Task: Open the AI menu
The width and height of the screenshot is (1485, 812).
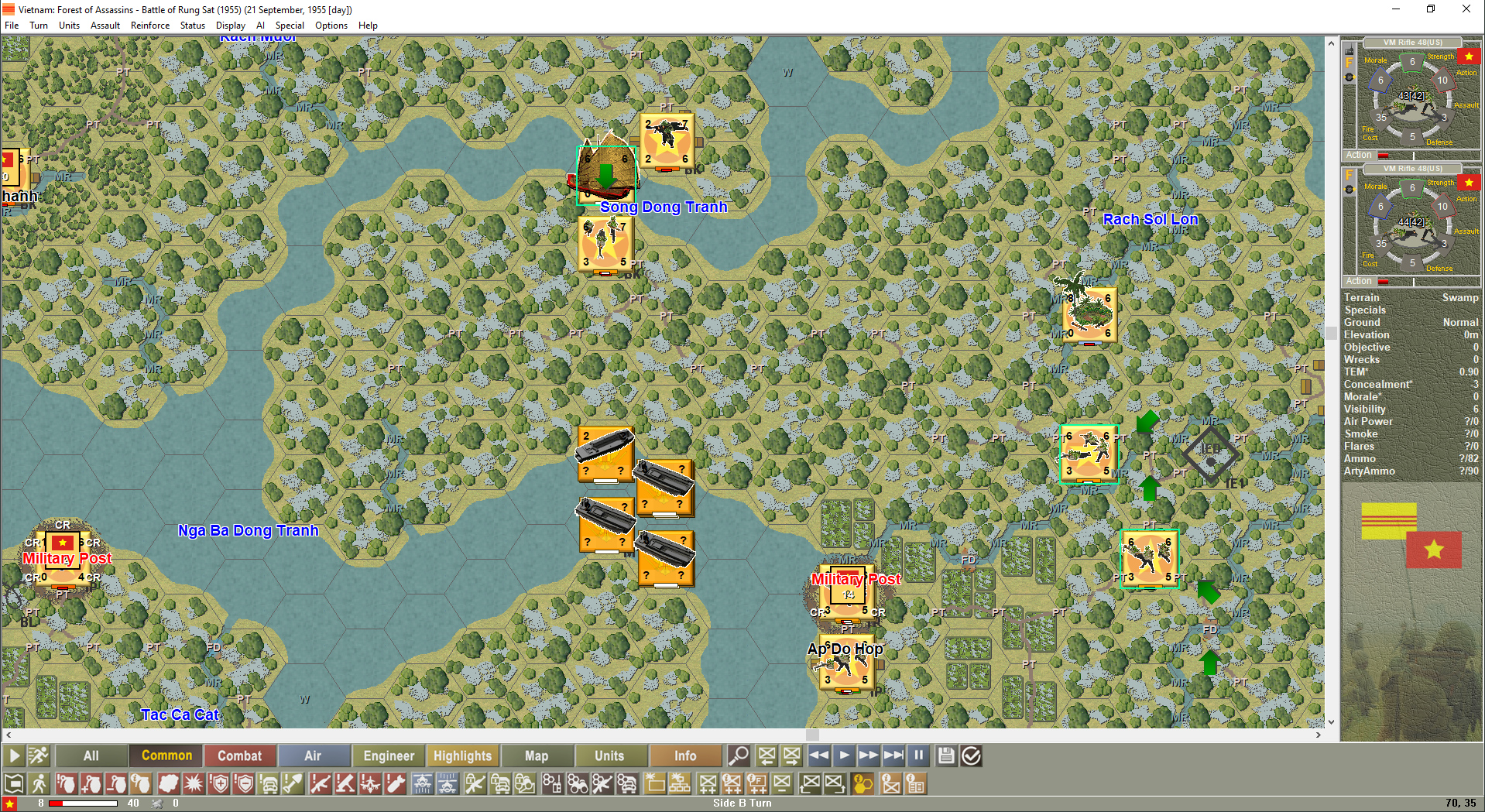Action: (x=261, y=26)
